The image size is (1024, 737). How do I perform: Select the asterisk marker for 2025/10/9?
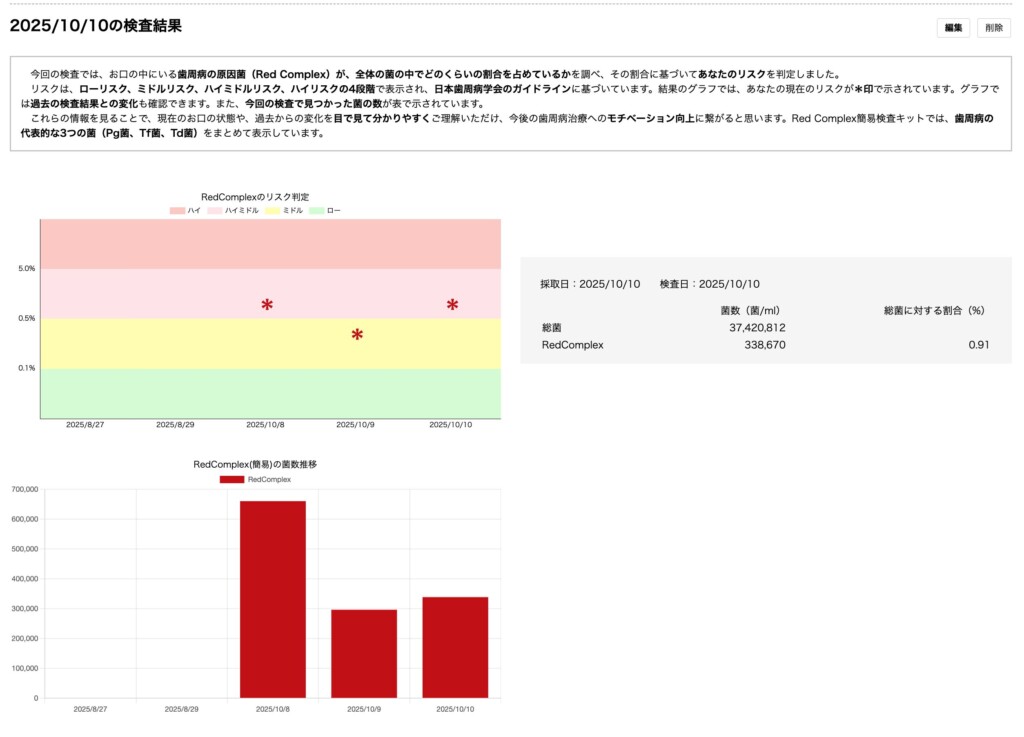click(x=357, y=332)
